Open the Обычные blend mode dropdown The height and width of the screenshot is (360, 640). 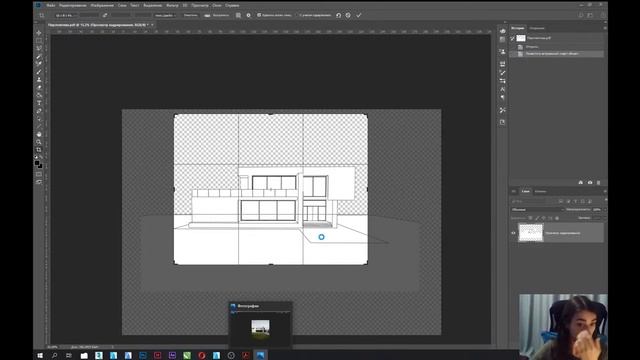click(537, 209)
